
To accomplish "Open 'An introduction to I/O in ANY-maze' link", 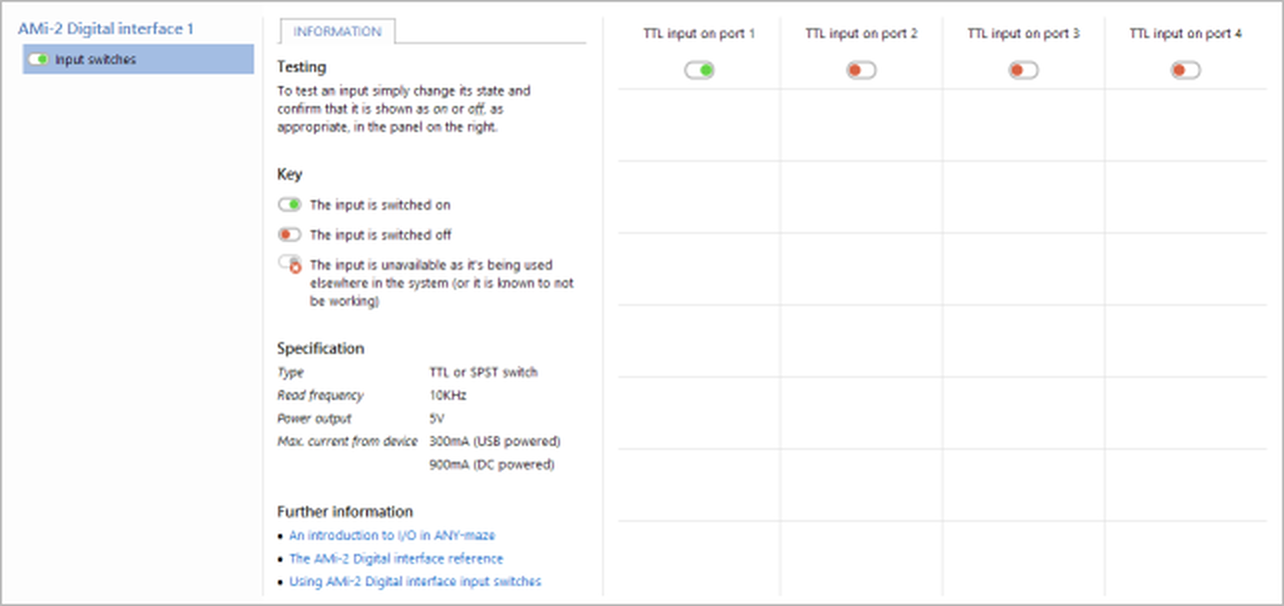I will [392, 535].
